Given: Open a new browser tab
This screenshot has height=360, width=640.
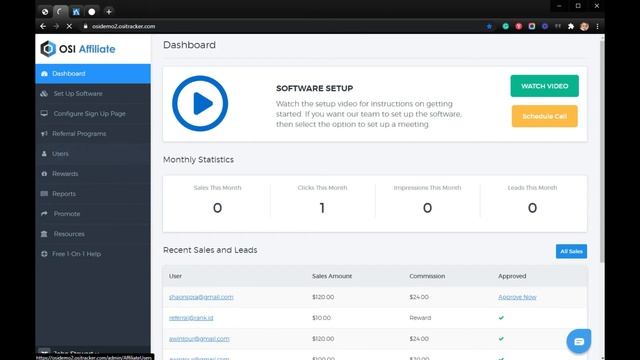Looking at the screenshot, I should 109,11.
